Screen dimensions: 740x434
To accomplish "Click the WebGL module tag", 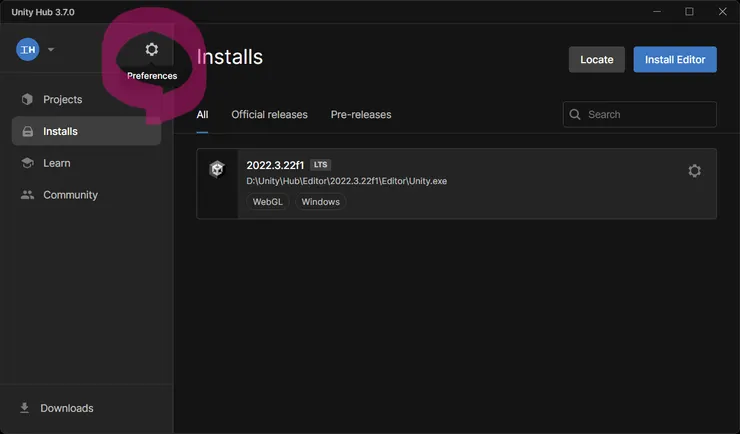I will click(268, 202).
